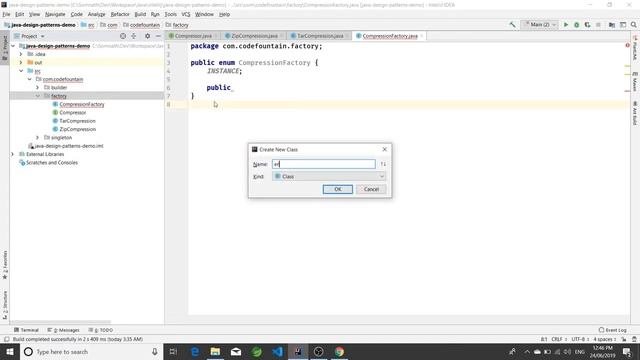Click the Build project hammer icon
The height and width of the screenshot is (360, 640).
pyautogui.click(x=512, y=24)
